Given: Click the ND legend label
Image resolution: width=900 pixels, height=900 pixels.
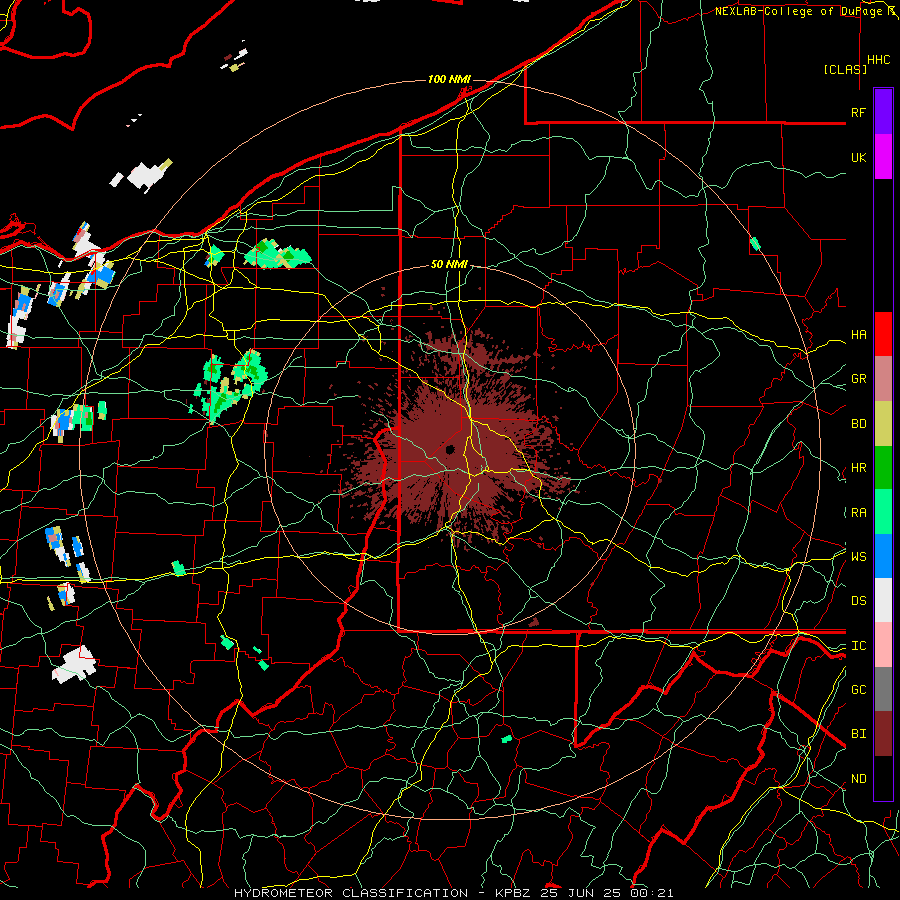Looking at the screenshot, I should [x=858, y=779].
